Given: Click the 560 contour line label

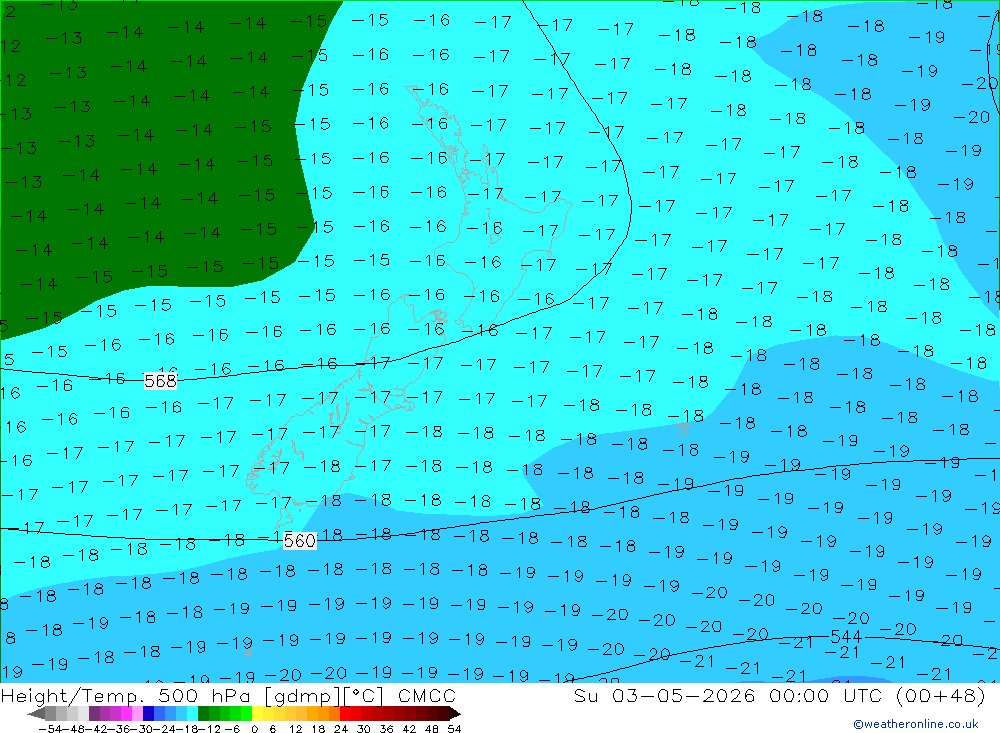Looking at the screenshot, I should pos(299,541).
